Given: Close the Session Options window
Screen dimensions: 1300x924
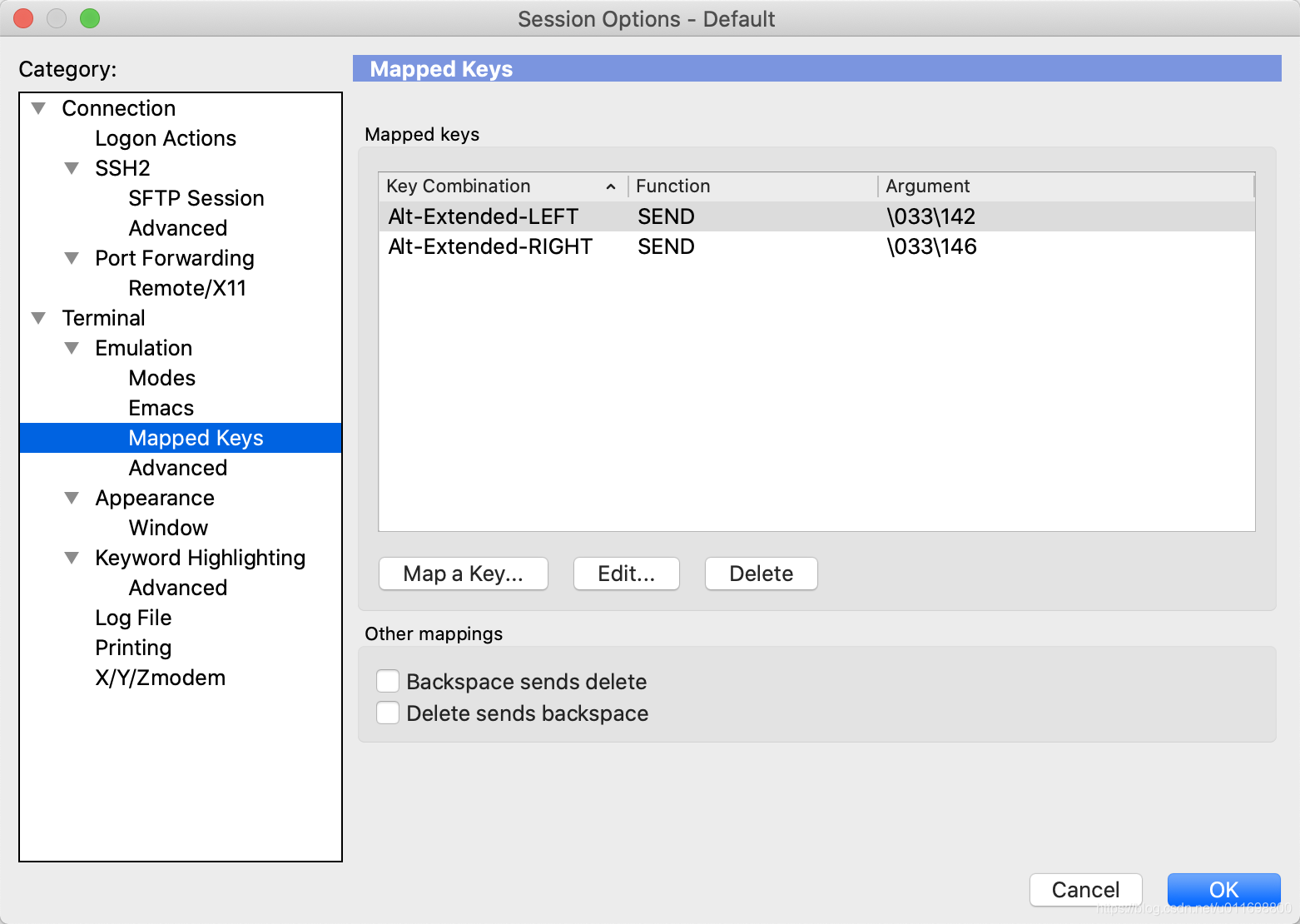Looking at the screenshot, I should (23, 18).
